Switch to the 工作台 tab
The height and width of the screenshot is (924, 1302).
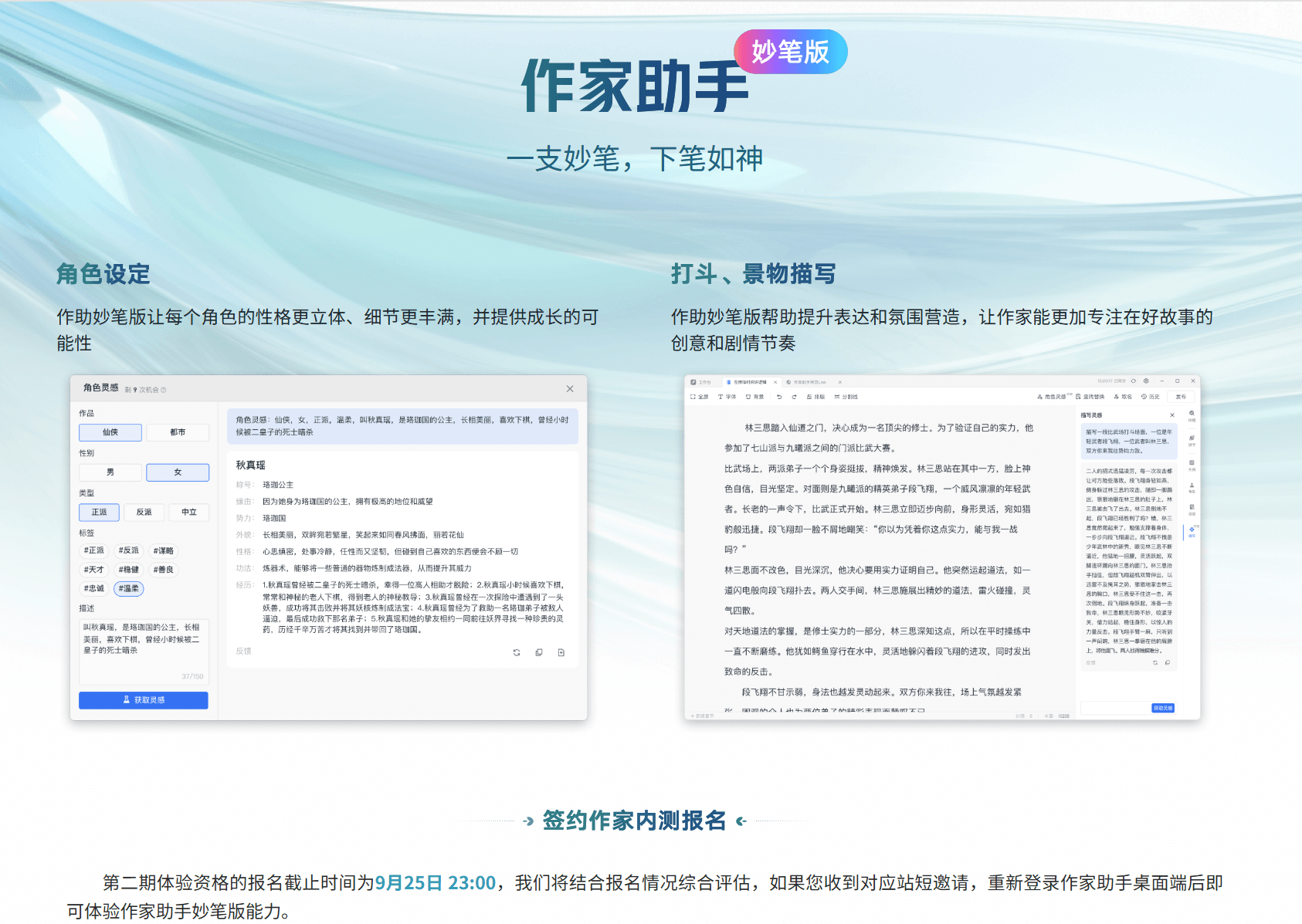[x=701, y=382]
